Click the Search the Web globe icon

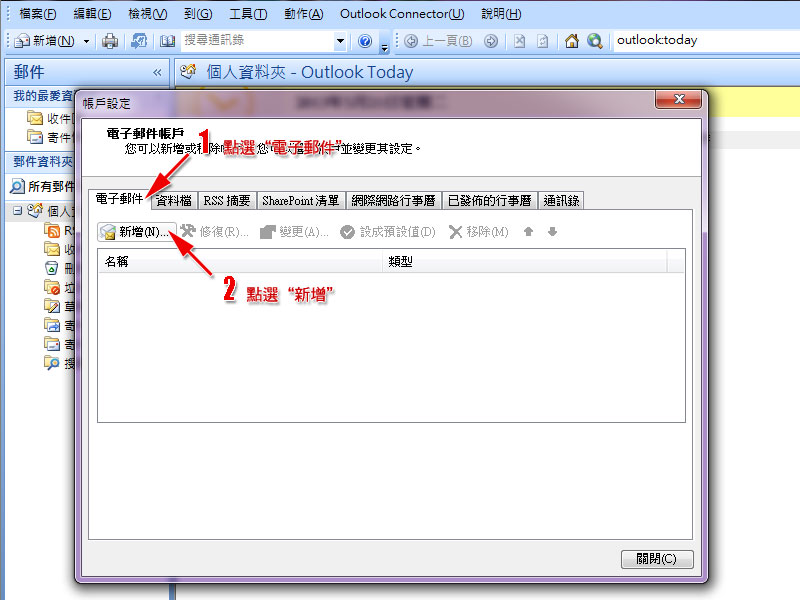(595, 41)
